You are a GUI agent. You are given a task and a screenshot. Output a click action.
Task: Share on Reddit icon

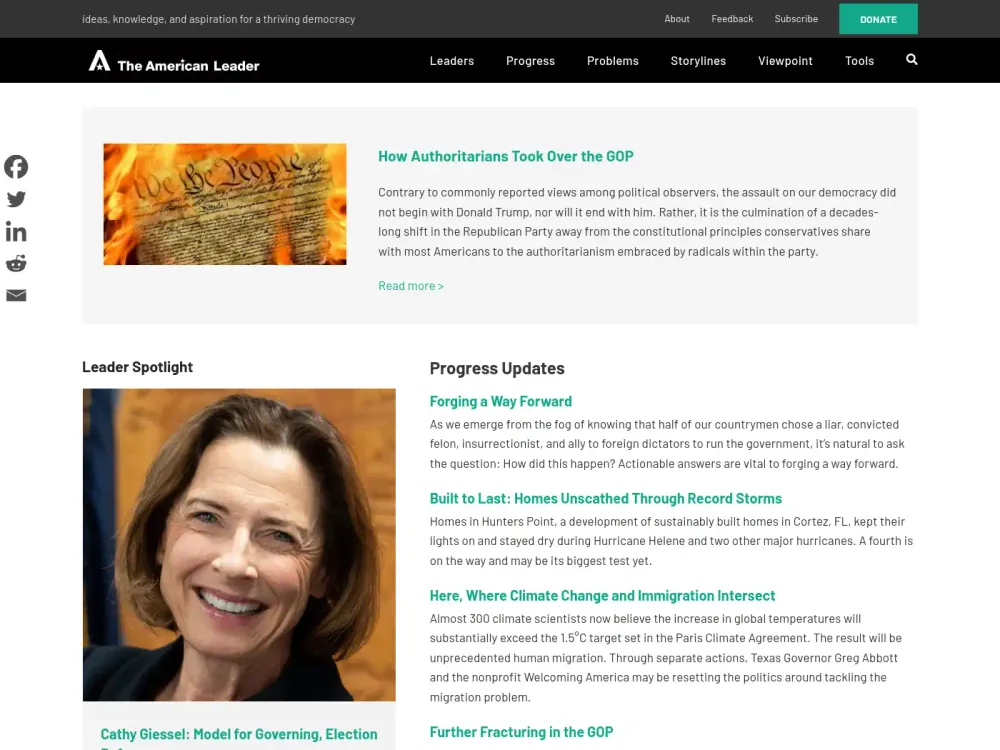[16, 263]
